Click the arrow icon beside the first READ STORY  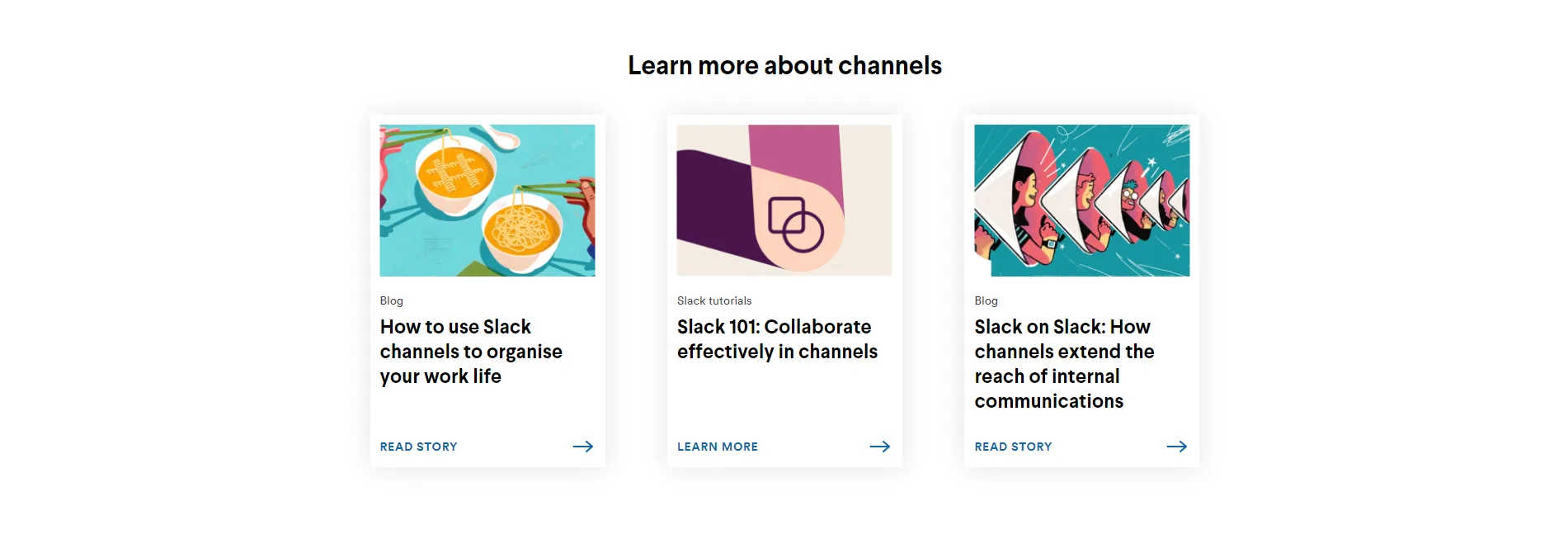pos(583,447)
